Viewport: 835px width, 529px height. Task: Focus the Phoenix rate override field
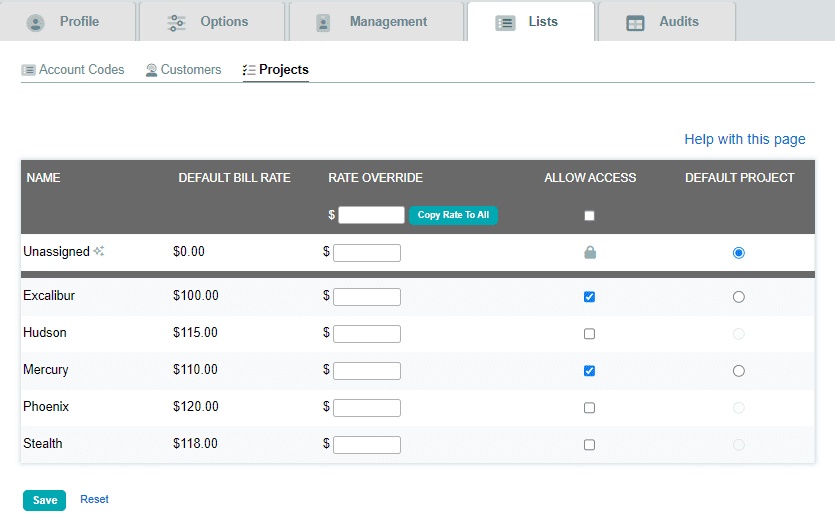(x=367, y=408)
